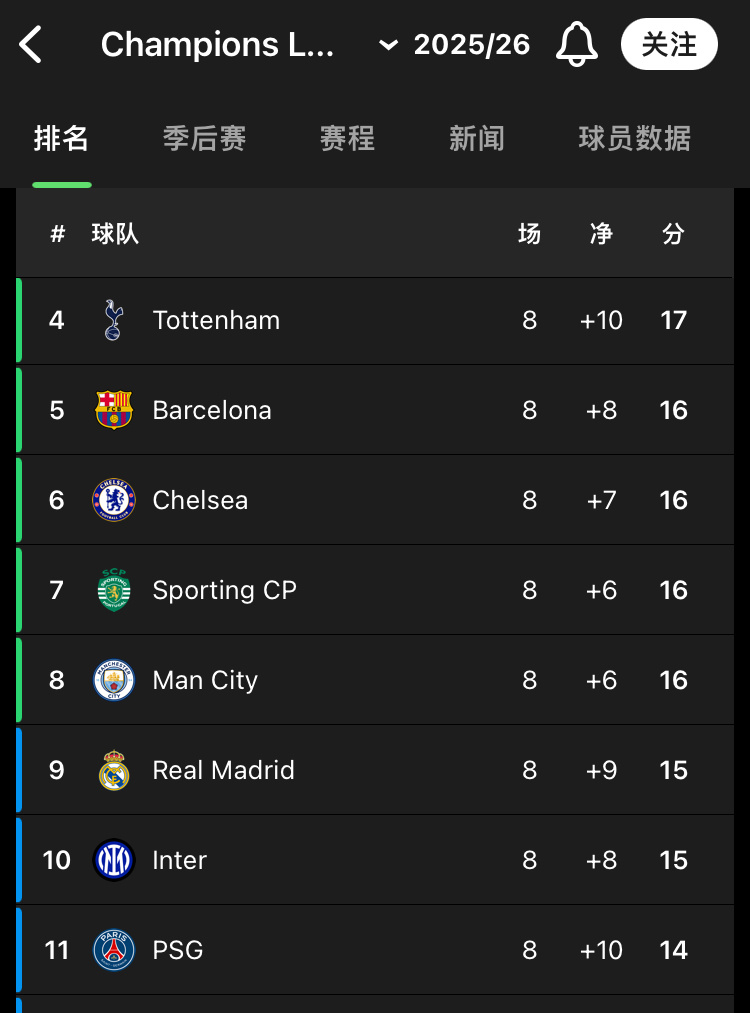Open the Tottenham team name link

pos(216,320)
